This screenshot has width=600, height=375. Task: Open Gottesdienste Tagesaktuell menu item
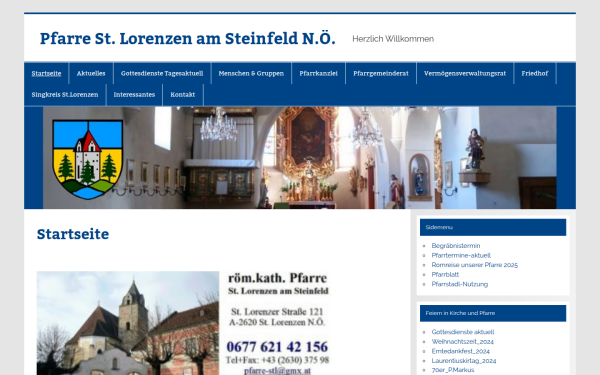[162, 73]
